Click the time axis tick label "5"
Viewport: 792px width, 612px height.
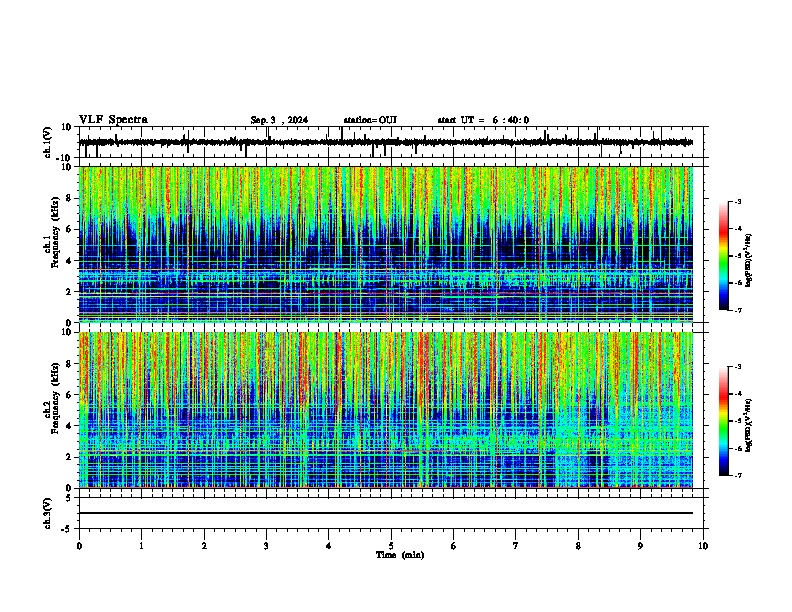click(x=391, y=546)
